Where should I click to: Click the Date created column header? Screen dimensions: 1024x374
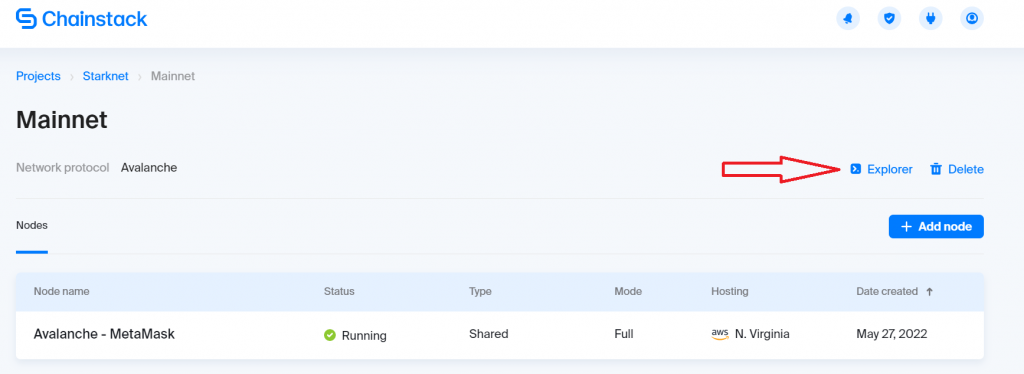coord(887,292)
